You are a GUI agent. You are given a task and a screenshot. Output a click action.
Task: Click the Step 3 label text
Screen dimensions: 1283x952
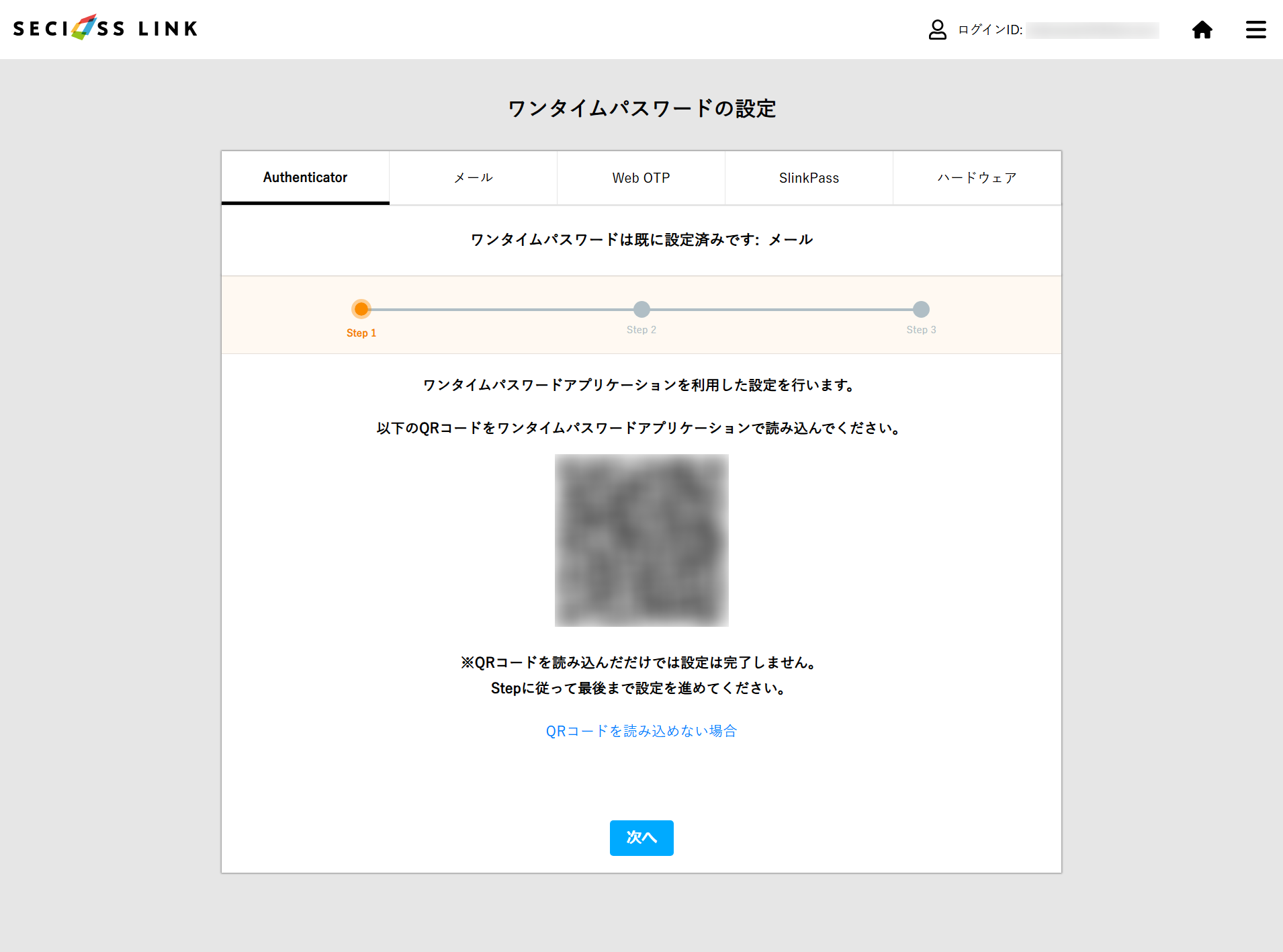coord(921,330)
